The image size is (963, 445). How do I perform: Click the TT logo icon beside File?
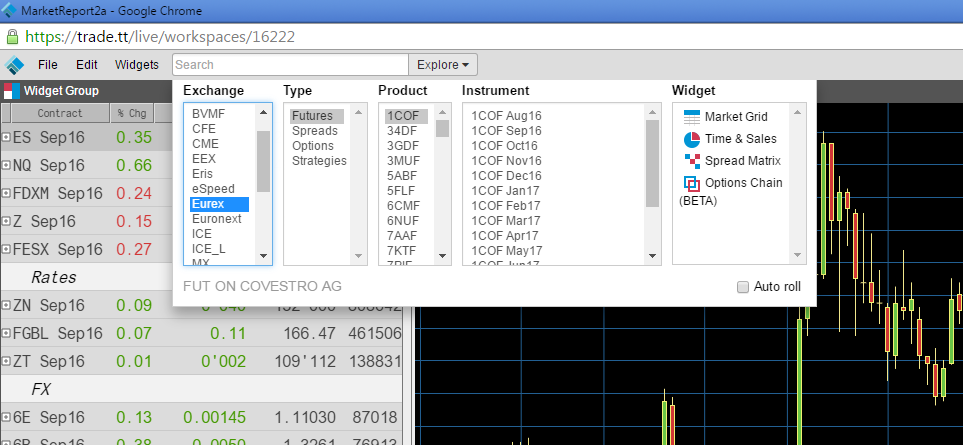coord(14,65)
